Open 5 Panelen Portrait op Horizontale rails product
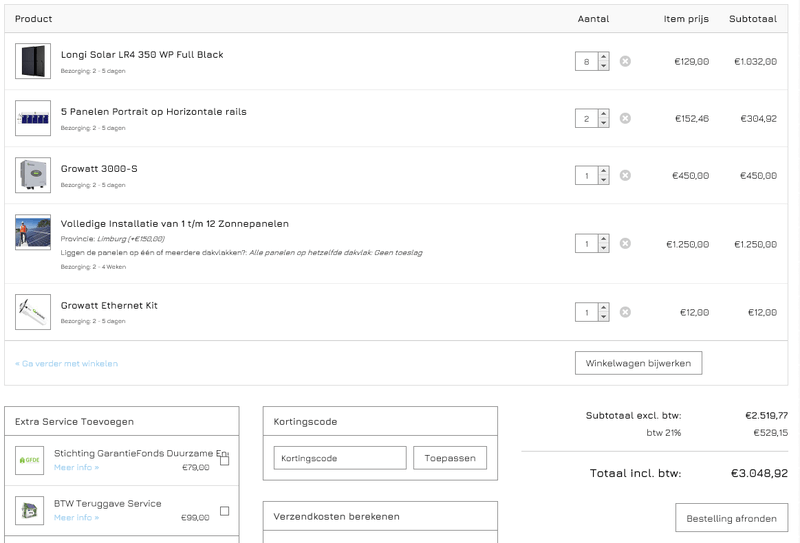This screenshot has height=543, width=800. pos(154,112)
